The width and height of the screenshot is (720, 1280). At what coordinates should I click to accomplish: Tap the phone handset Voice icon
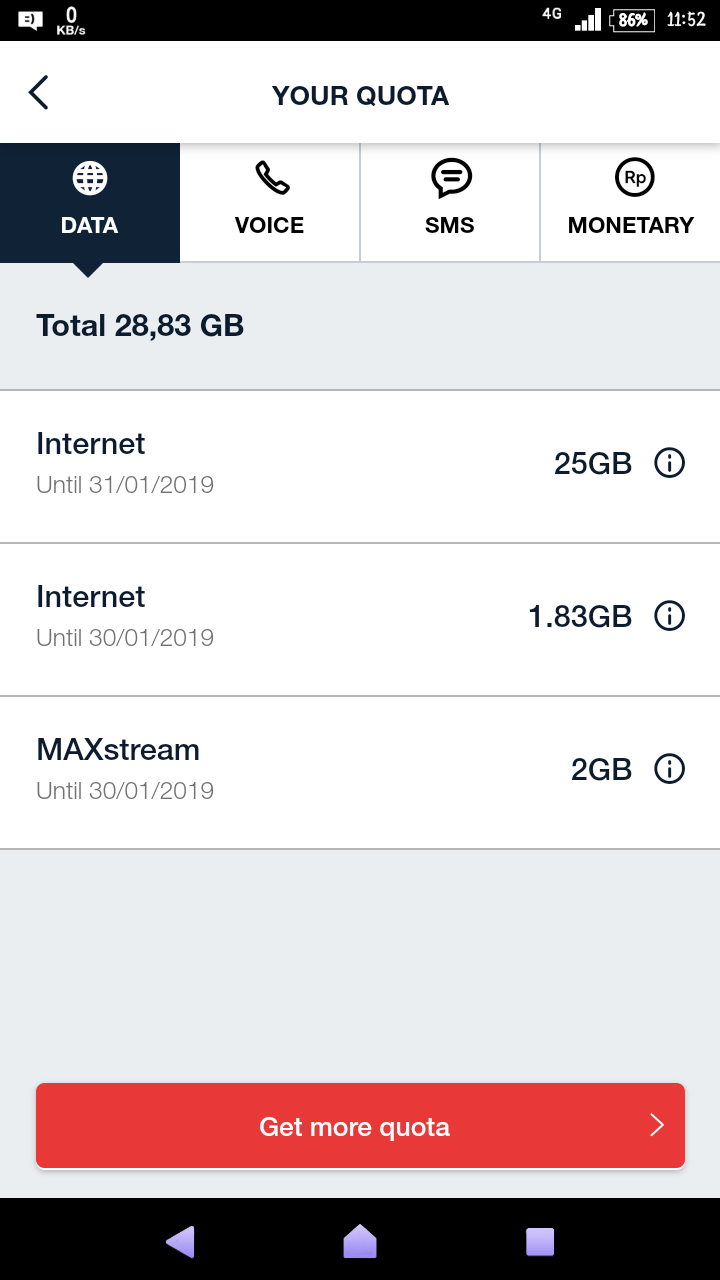click(x=270, y=178)
